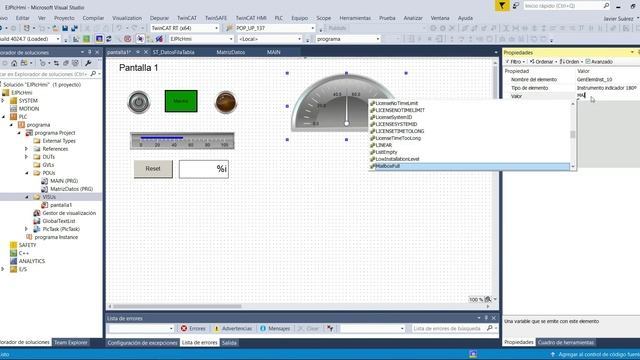
Task: Switch to the ST_DatosFilaTabla tab
Action: point(173,52)
